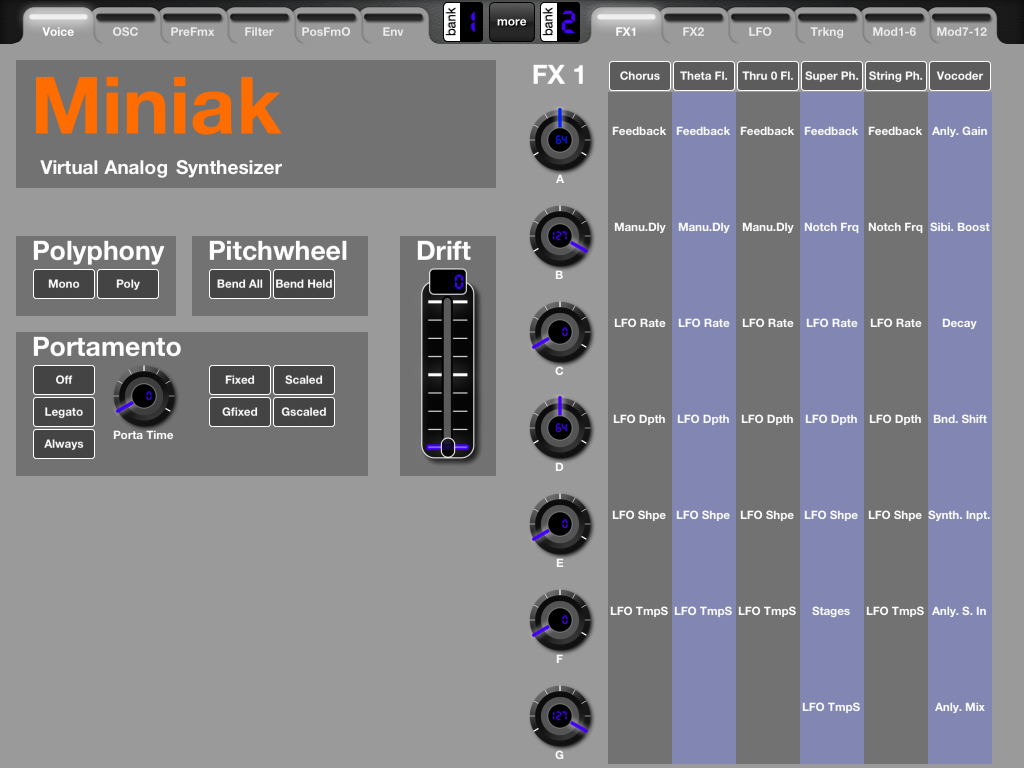Select the FX1 tab

click(x=626, y=26)
